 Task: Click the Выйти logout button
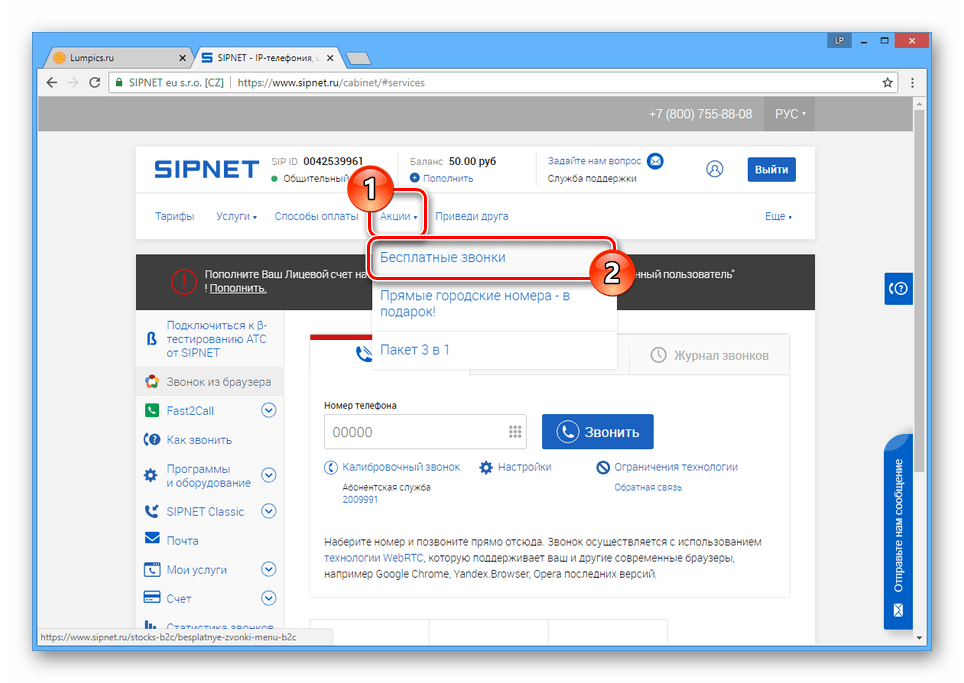pyautogui.click(x=771, y=169)
